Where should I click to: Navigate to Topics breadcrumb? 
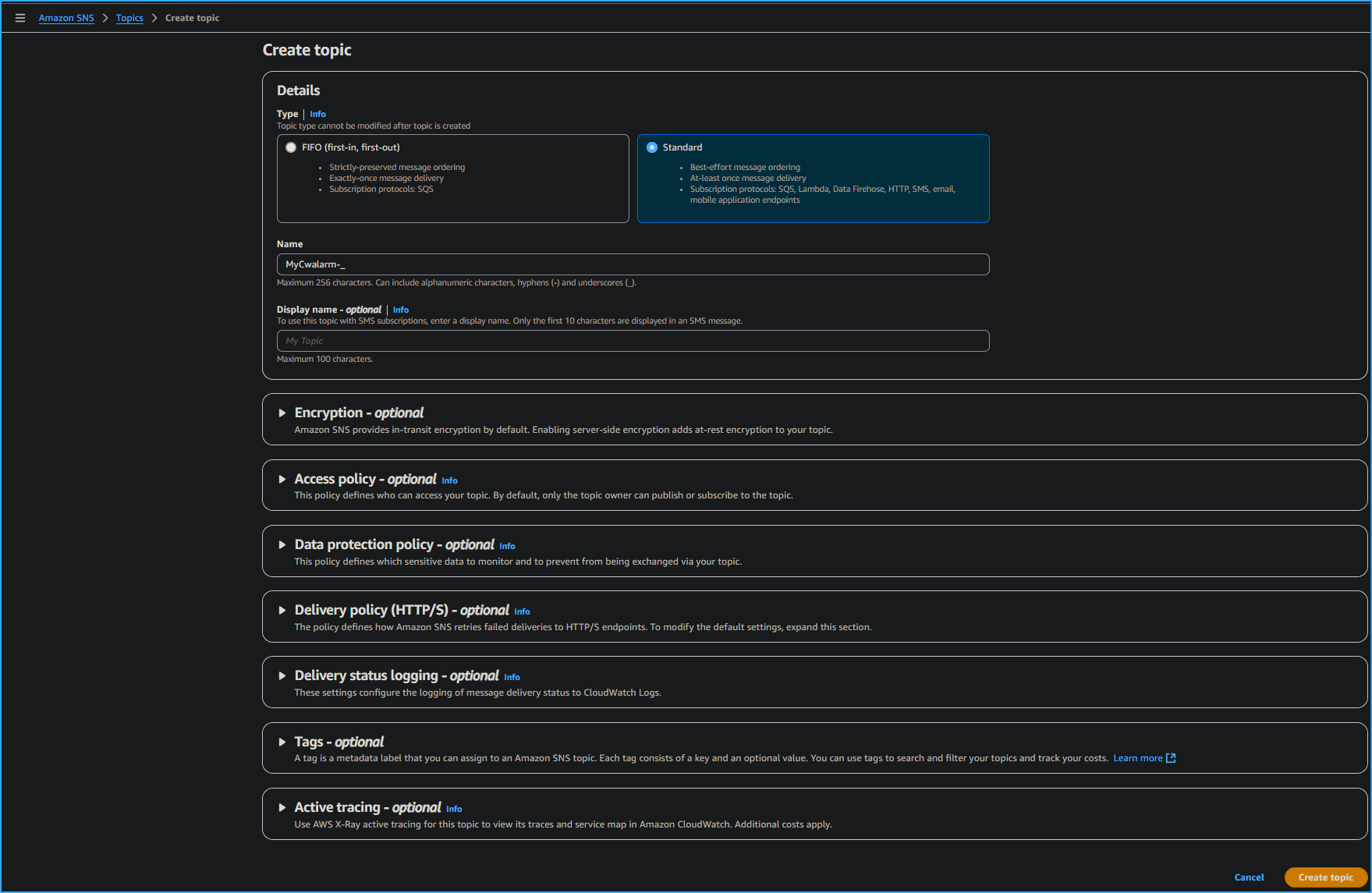pos(129,18)
